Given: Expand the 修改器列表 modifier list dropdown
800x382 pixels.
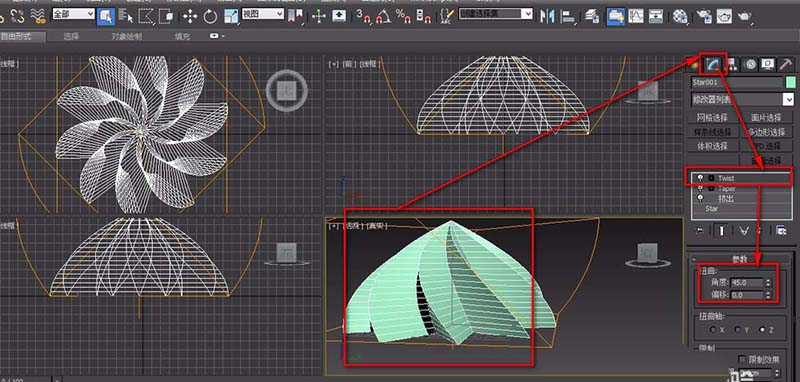Looking at the screenshot, I should coord(743,99).
